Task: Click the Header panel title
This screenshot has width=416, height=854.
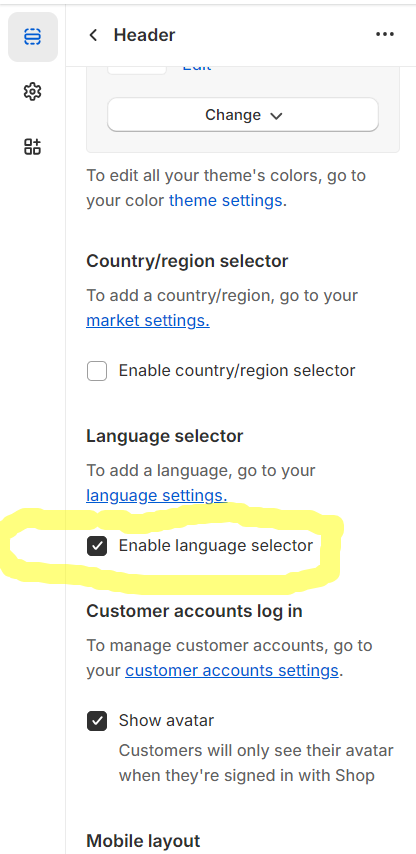Action: click(144, 35)
